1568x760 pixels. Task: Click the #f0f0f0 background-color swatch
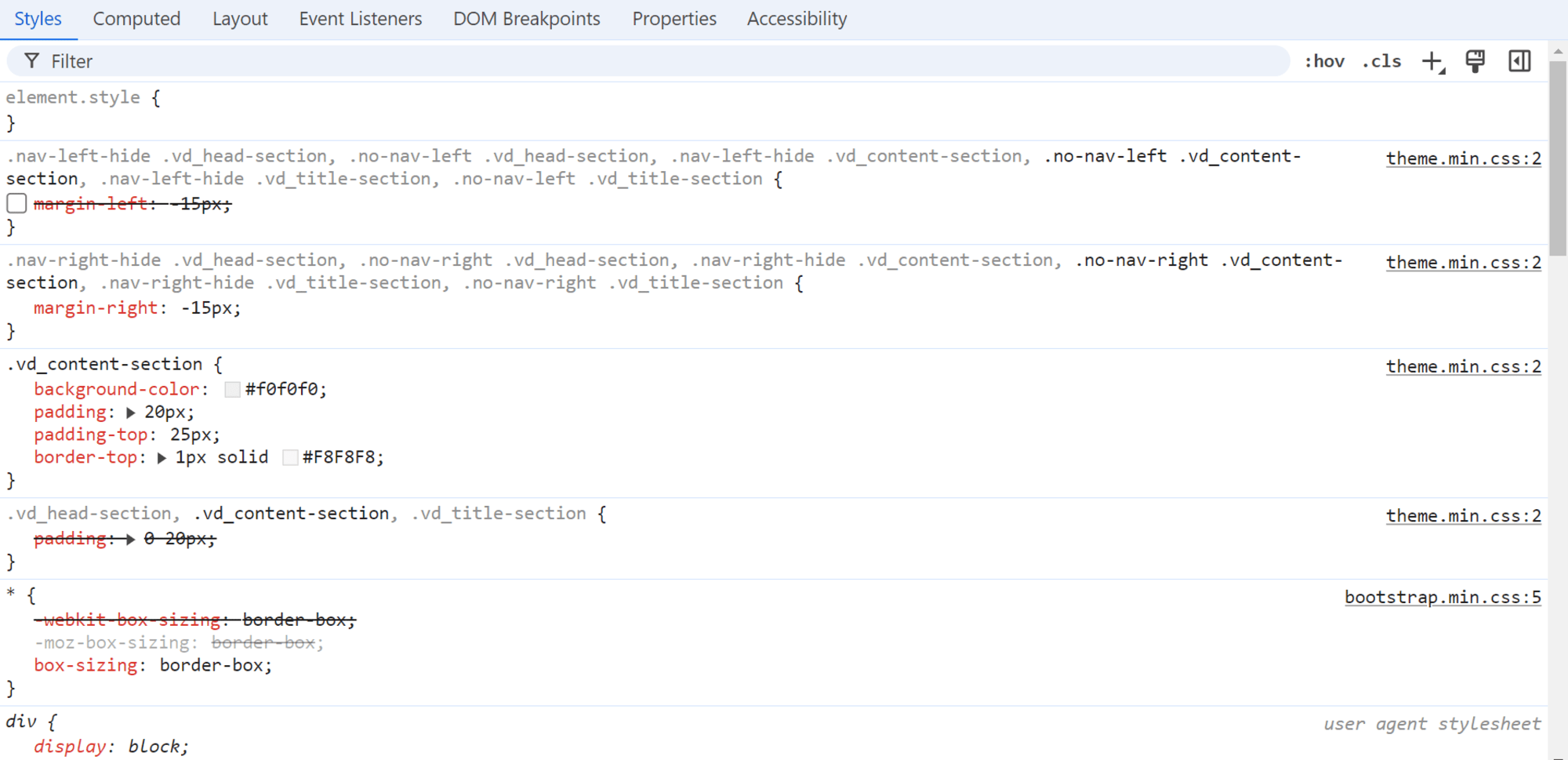pyautogui.click(x=232, y=388)
